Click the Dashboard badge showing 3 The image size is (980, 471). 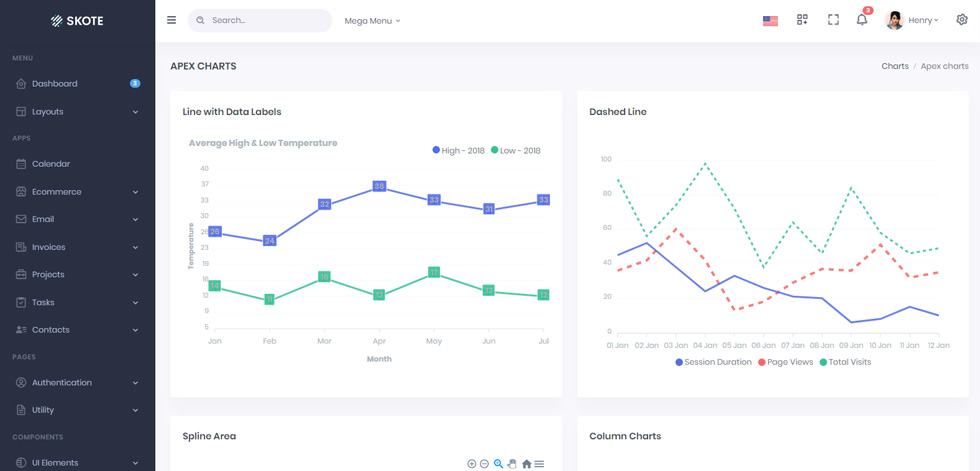(x=134, y=84)
